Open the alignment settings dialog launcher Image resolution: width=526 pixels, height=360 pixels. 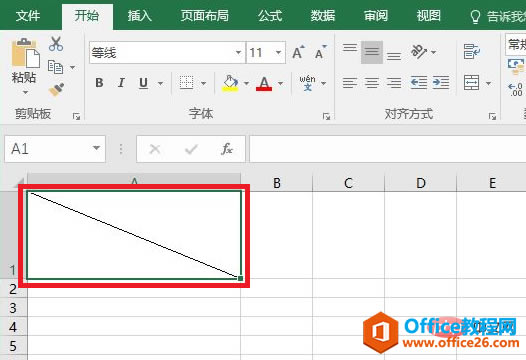pos(492,116)
